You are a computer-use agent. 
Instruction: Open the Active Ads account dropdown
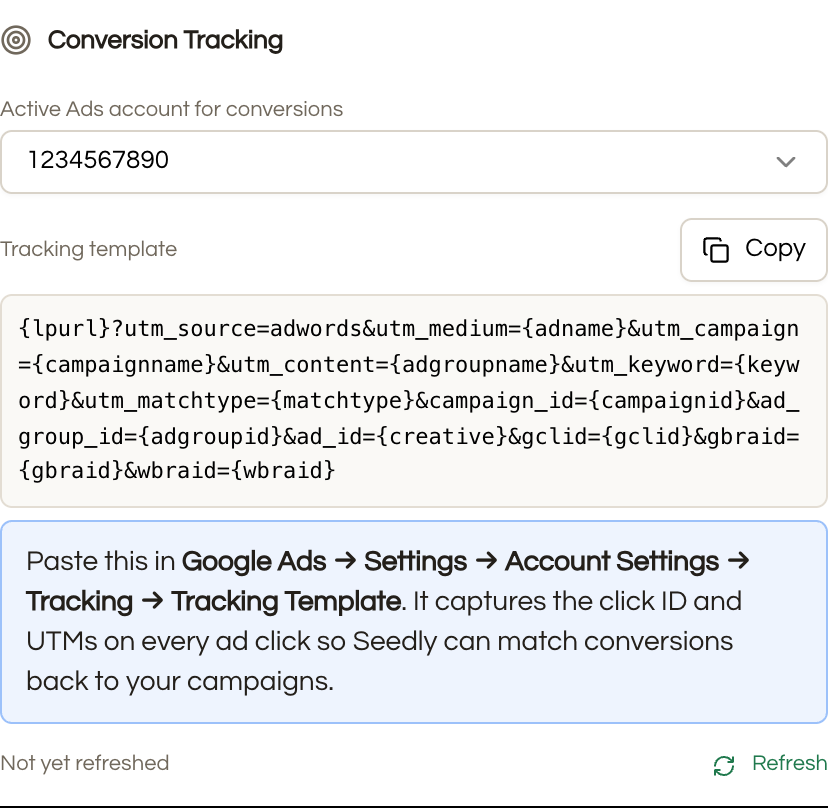pyautogui.click(x=413, y=162)
